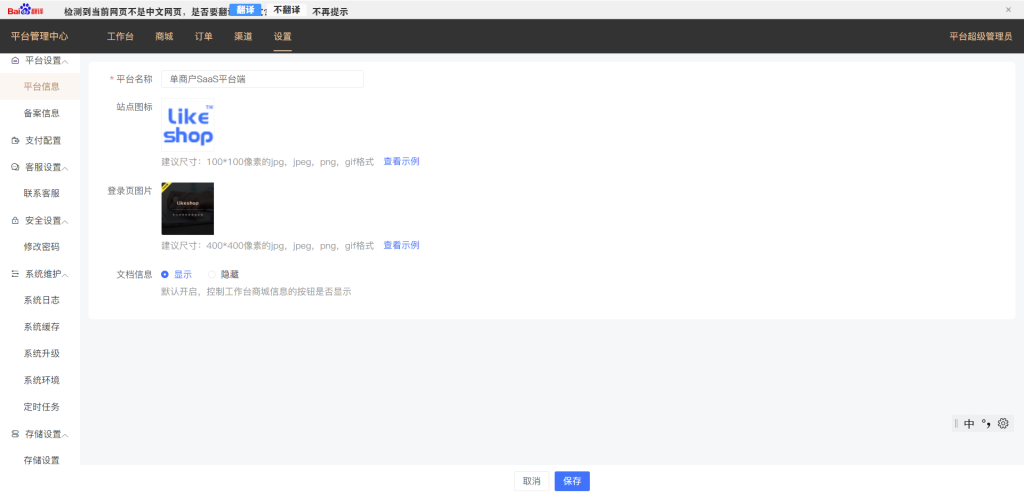Click the 客服设置 headset icon

15,167
